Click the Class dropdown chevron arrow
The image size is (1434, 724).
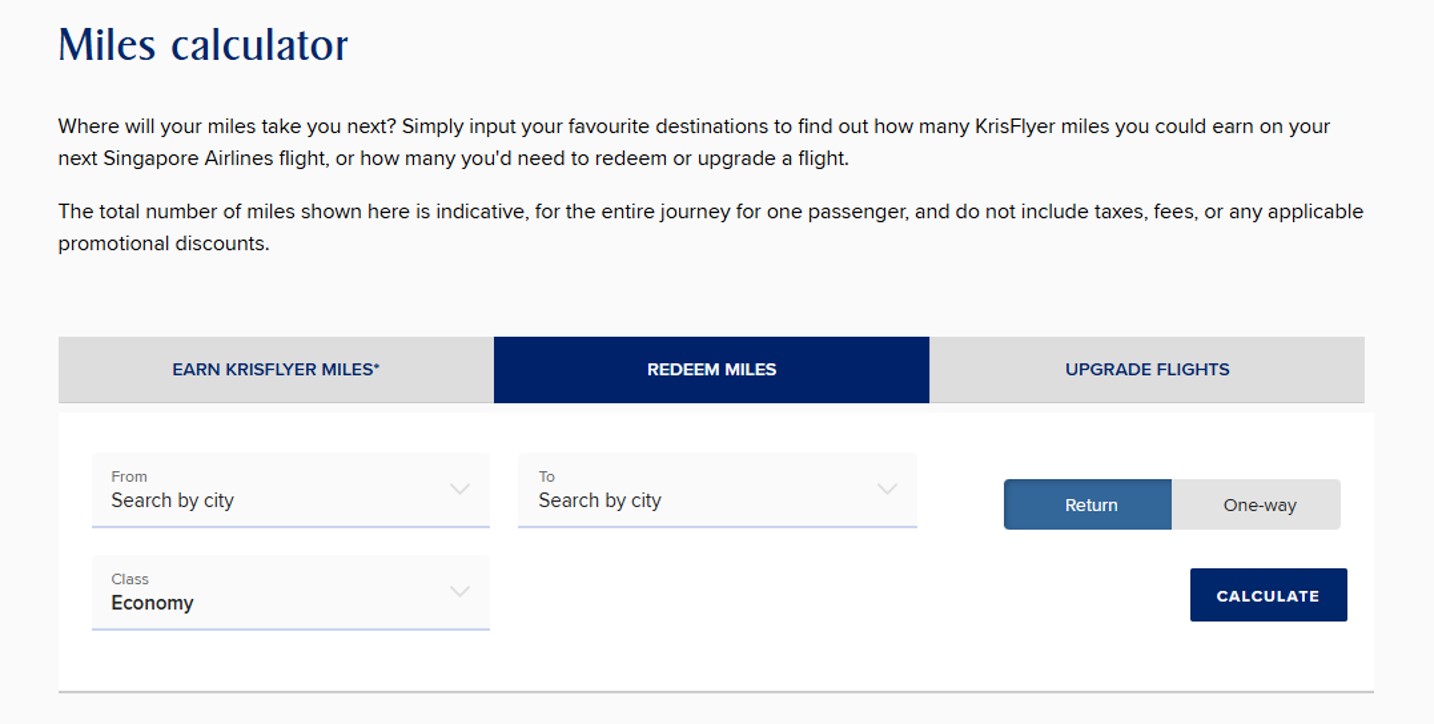(460, 591)
